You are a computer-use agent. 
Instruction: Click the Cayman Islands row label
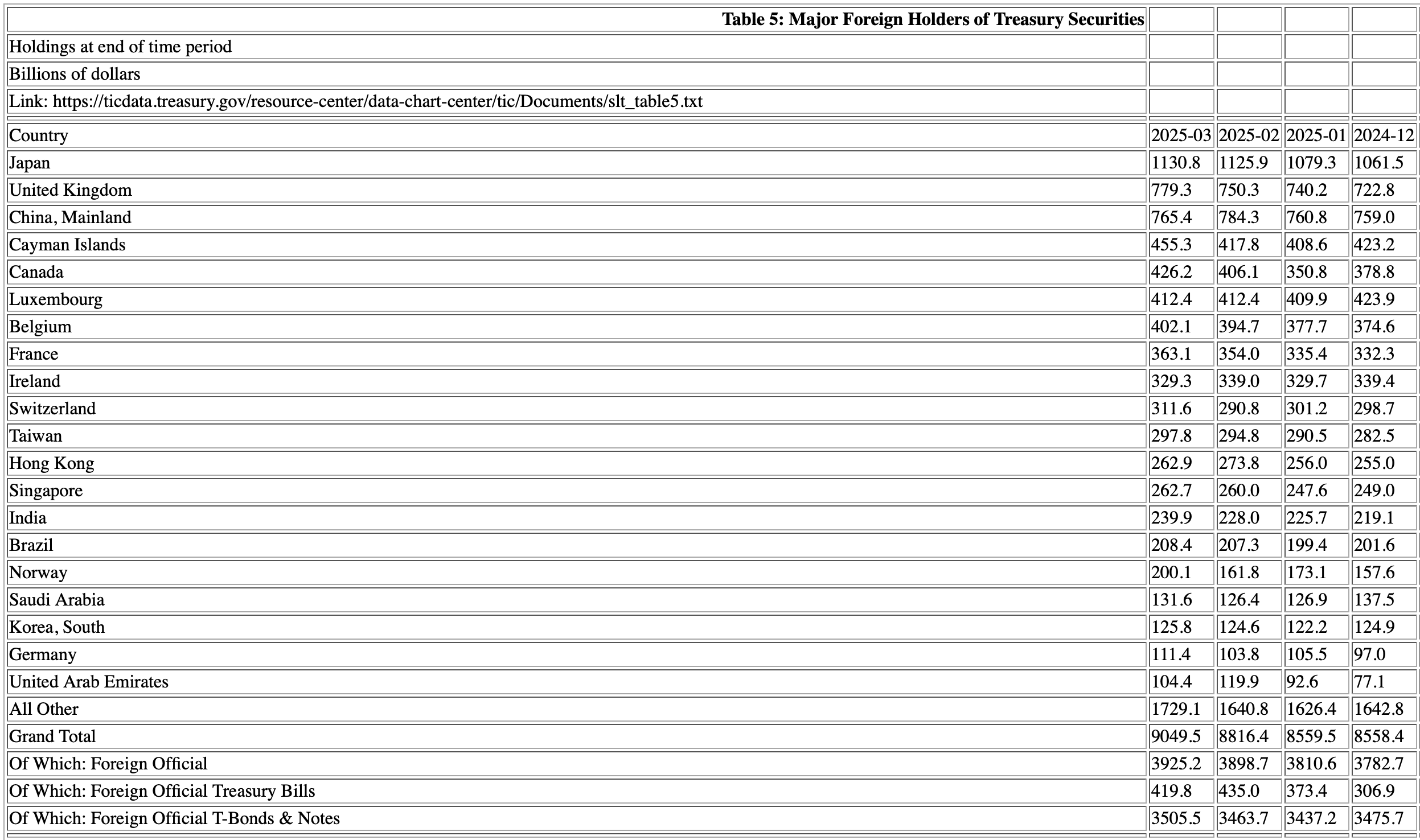tap(67, 245)
